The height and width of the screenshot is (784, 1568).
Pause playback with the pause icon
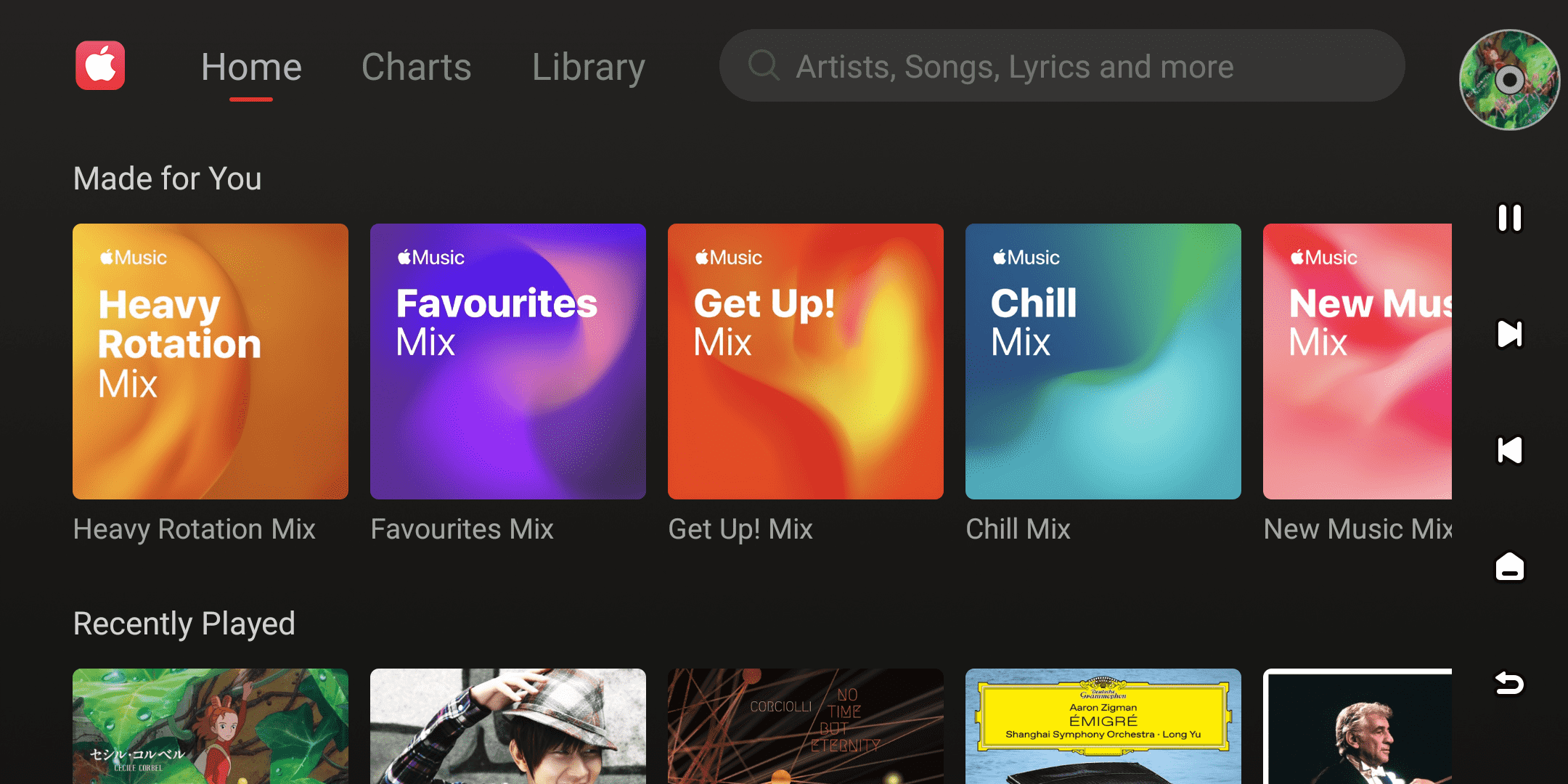(1509, 218)
